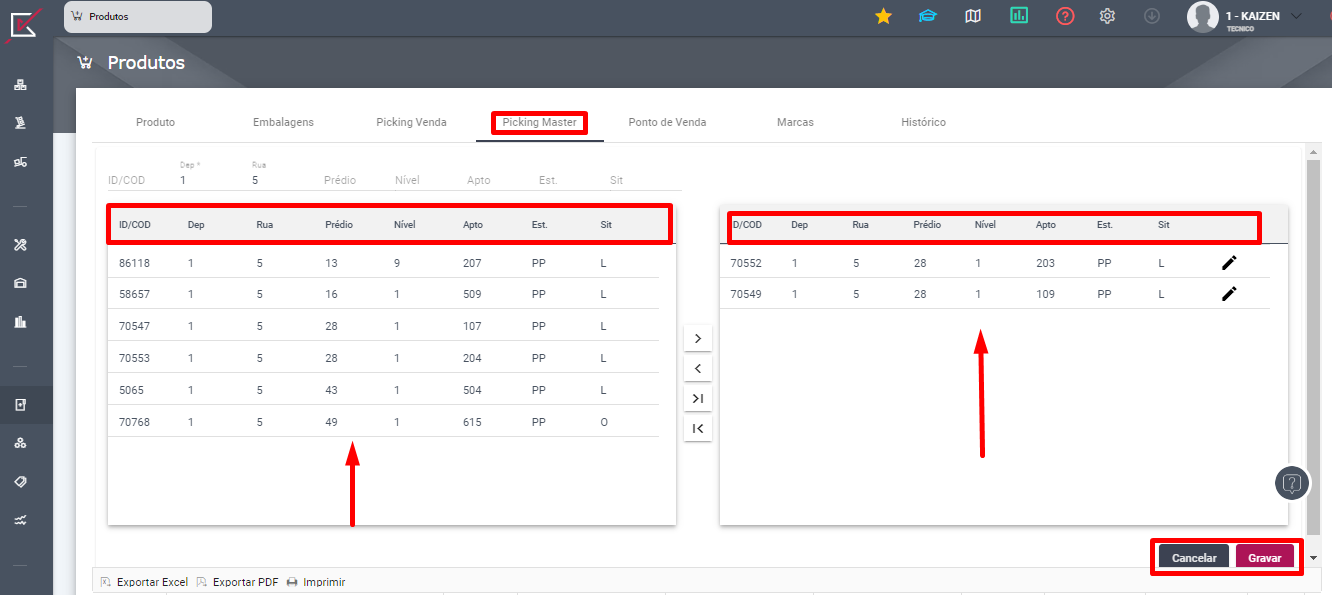This screenshot has width=1332, height=595.
Task: Click Imprimir to print
Action: pyautogui.click(x=316, y=582)
